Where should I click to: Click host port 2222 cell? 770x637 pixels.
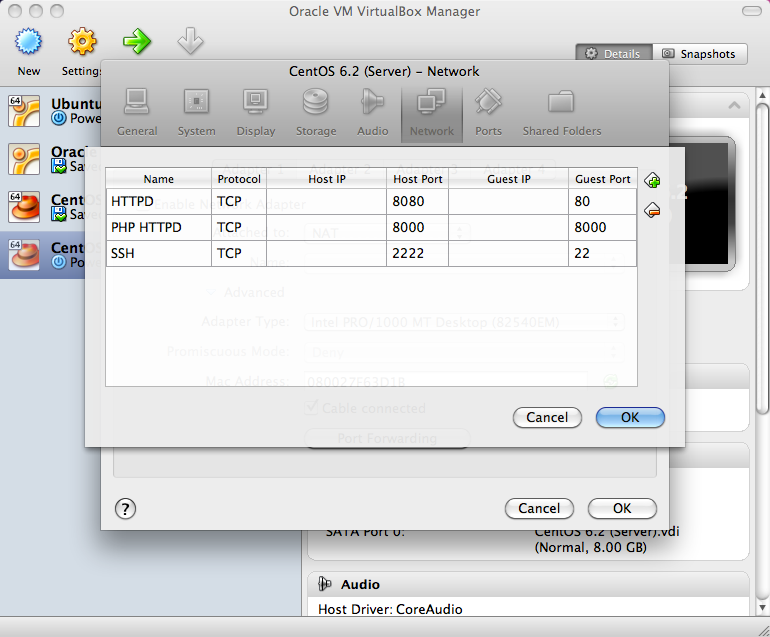(x=417, y=253)
